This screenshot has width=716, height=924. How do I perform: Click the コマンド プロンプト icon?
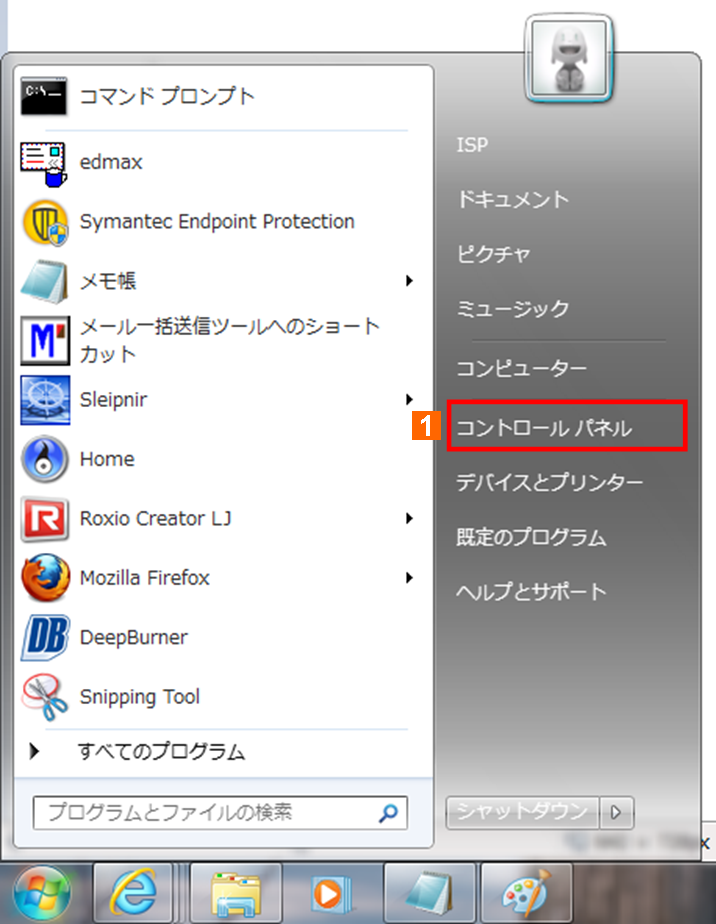pyautogui.click(x=44, y=96)
